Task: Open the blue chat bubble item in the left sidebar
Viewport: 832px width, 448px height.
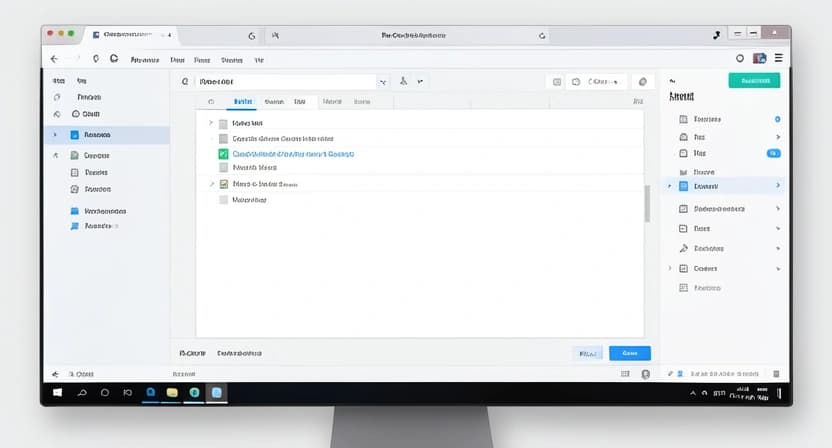Action: point(74,226)
